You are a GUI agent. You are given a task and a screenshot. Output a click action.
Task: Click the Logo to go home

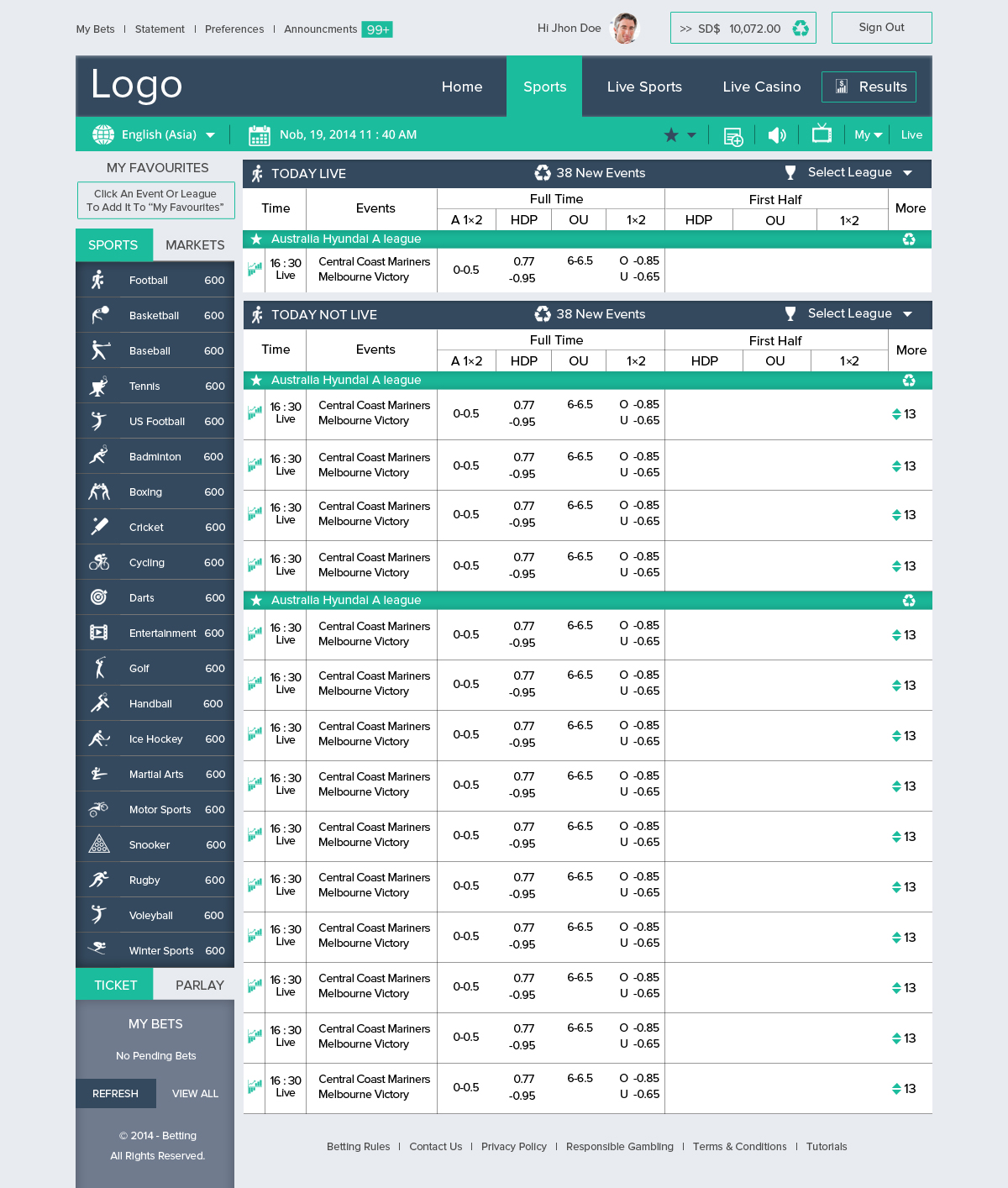136,84
